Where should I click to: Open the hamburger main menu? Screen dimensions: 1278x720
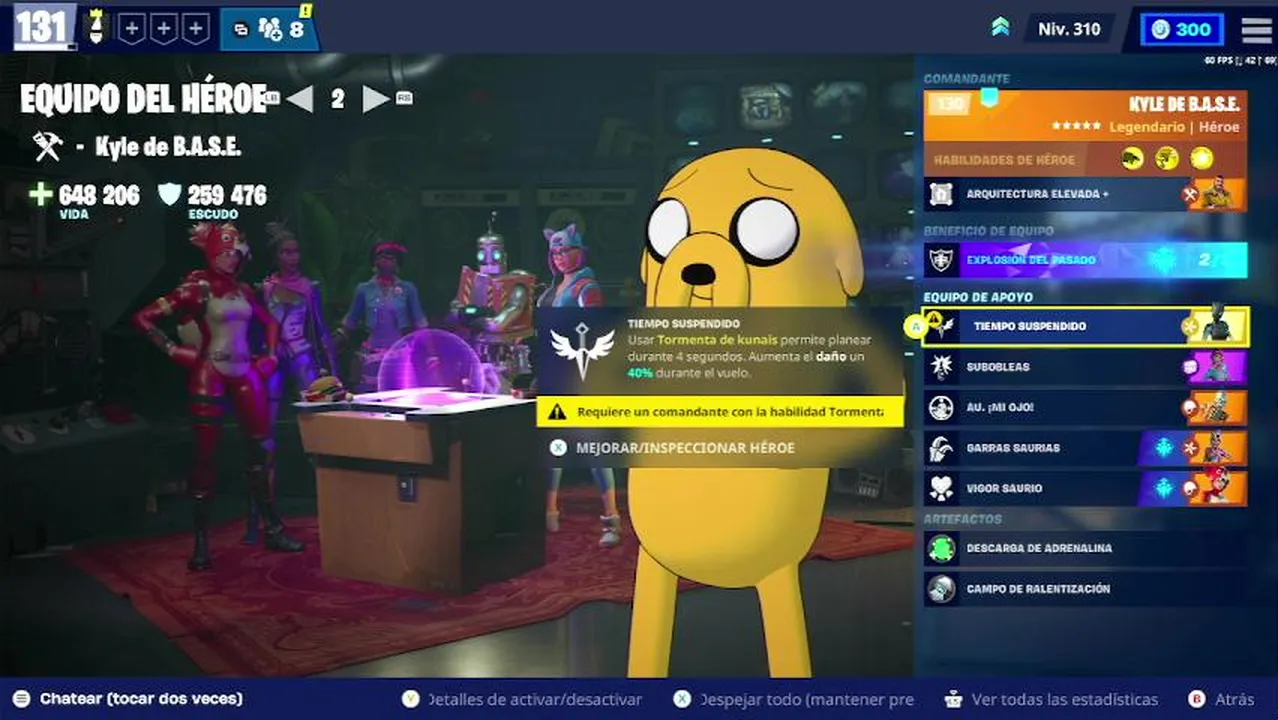1256,29
